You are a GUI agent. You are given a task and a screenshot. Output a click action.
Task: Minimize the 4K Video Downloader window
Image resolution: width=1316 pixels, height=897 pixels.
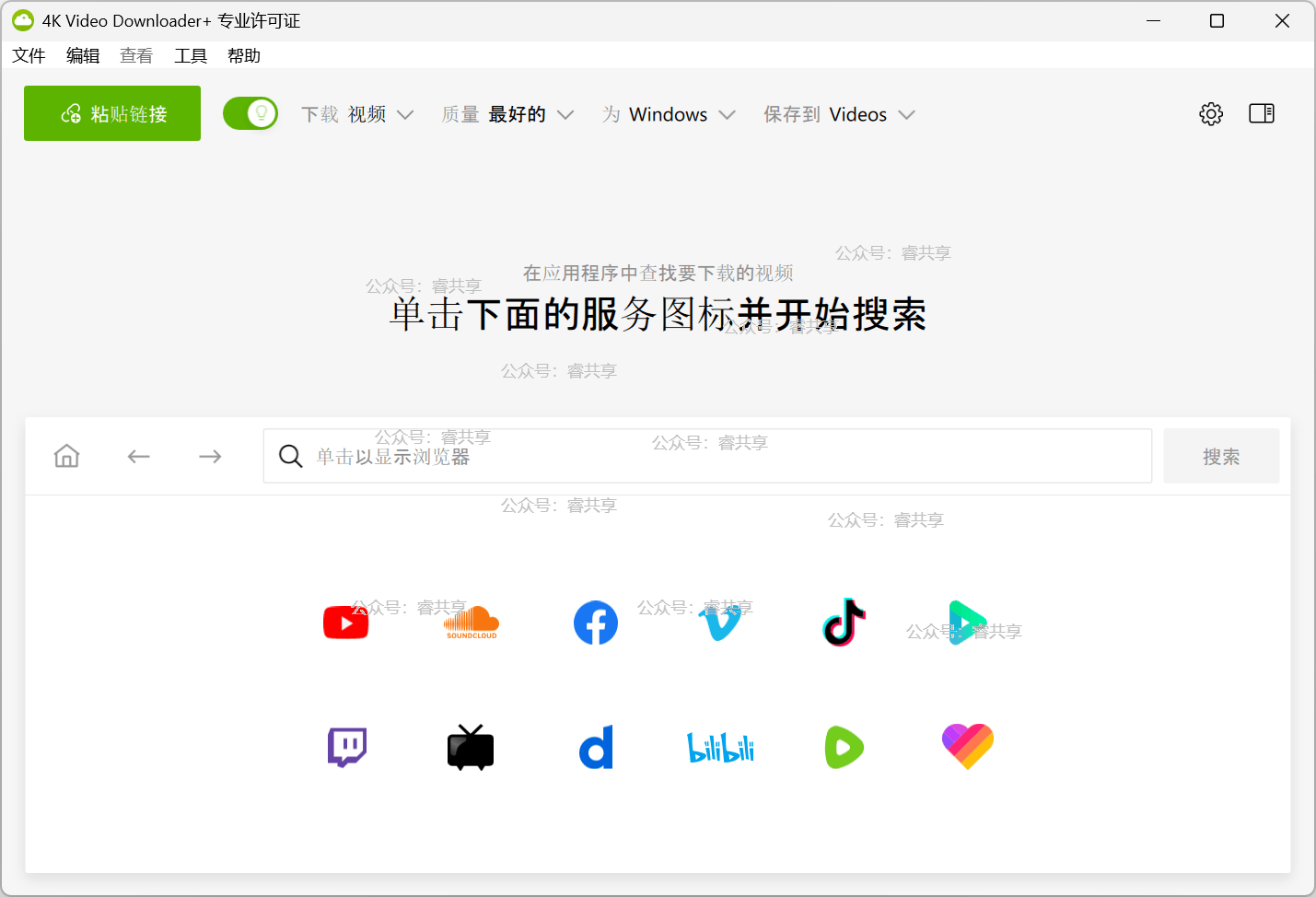[1153, 20]
